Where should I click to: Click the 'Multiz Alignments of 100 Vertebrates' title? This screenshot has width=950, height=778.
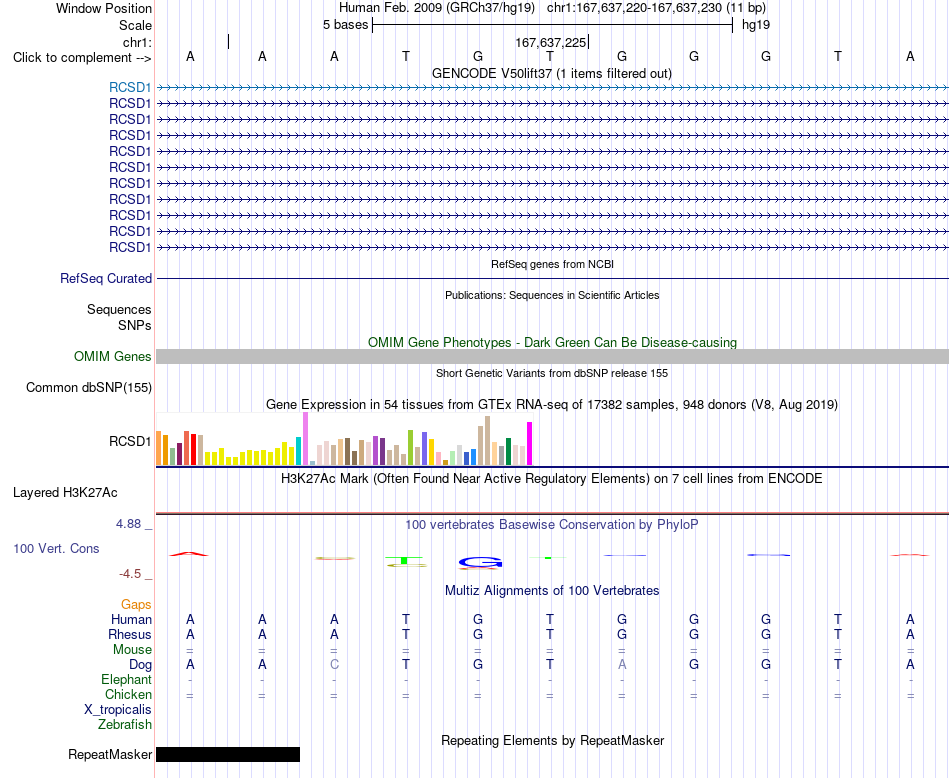pyautogui.click(x=552, y=590)
